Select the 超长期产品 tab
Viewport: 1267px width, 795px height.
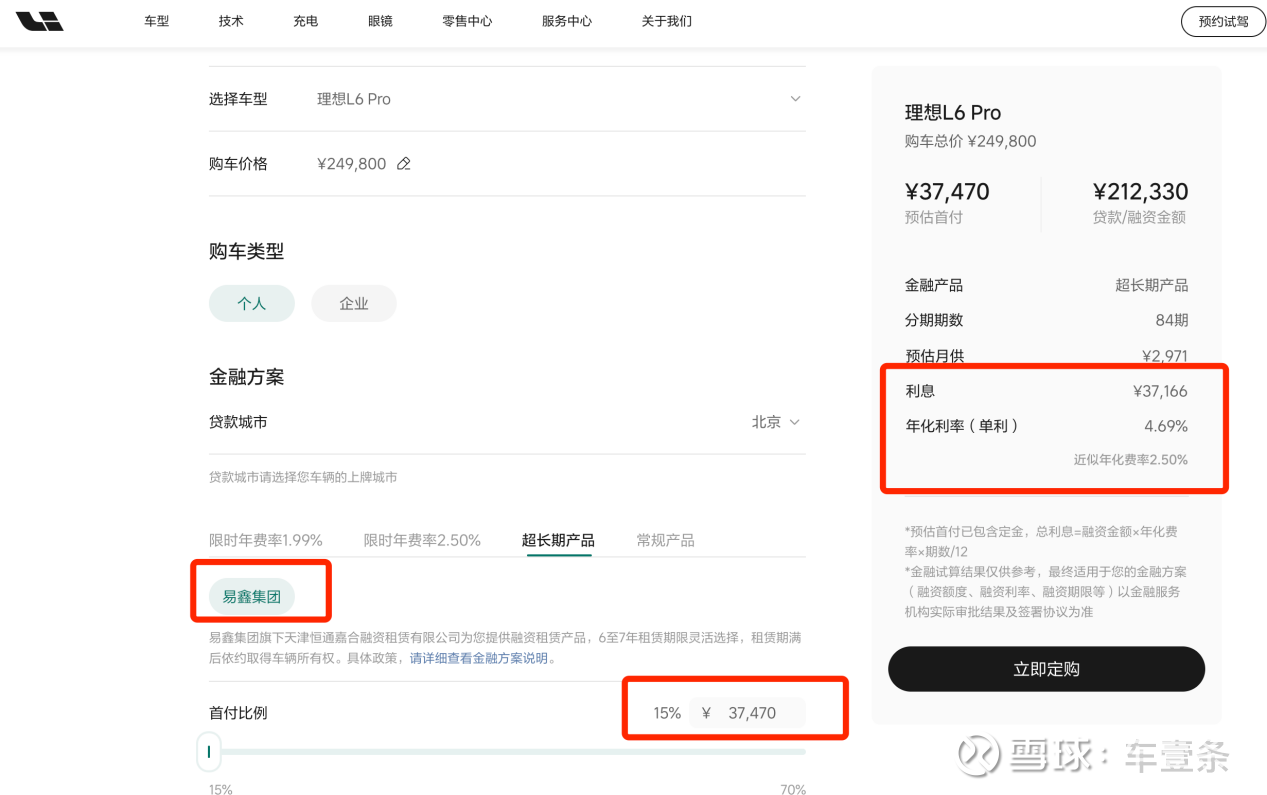coord(558,540)
